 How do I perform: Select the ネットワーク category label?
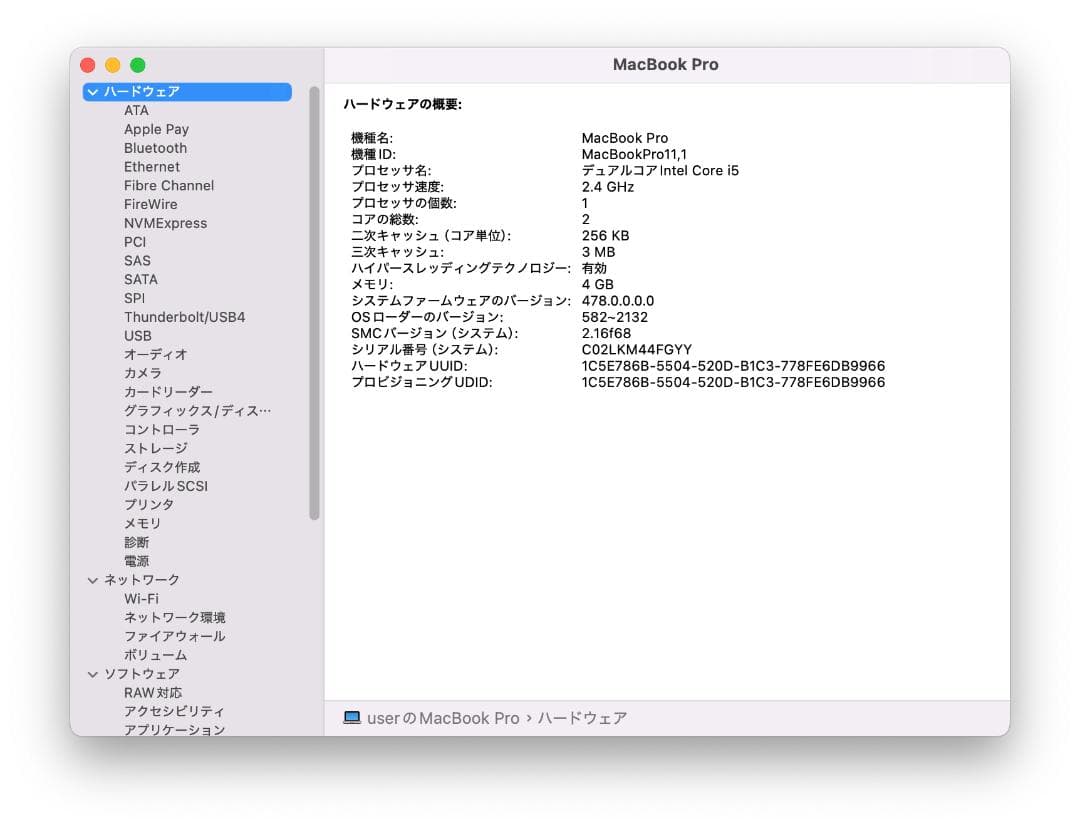coord(142,580)
